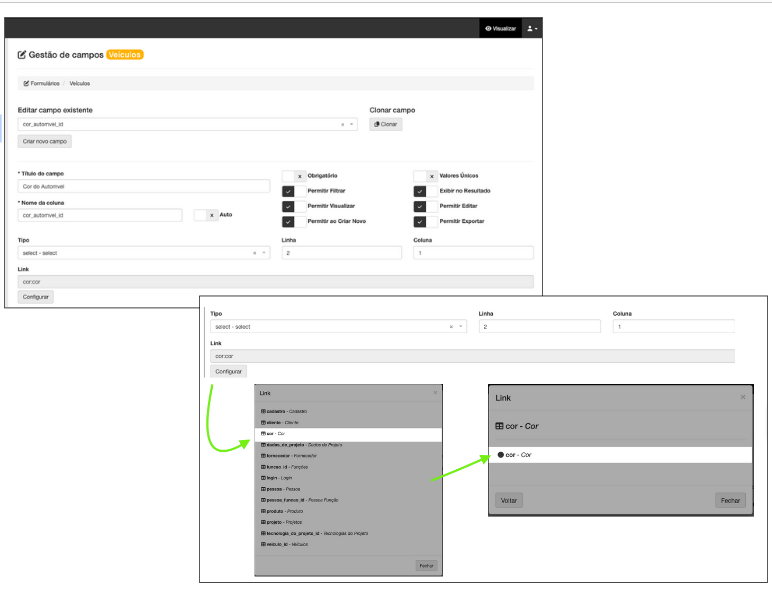Toggle the Permitir Editar switch
The image size is (772, 589).
426,206
